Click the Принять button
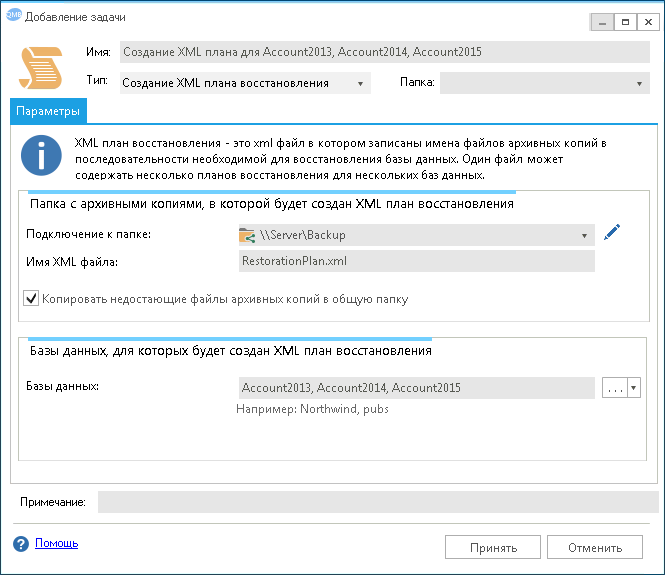The height and width of the screenshot is (575, 665). coord(493,547)
